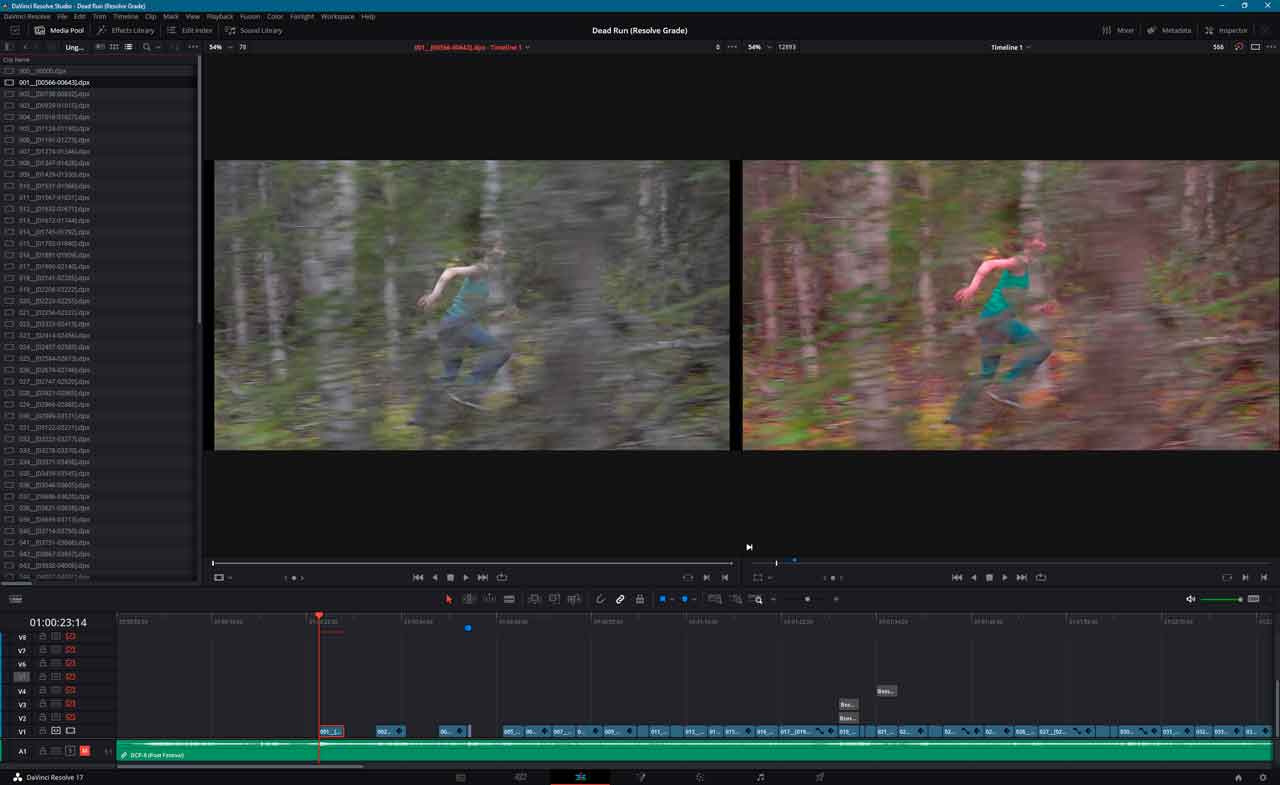
Task: Go to last frame in timeline viewer
Action: 1021,577
